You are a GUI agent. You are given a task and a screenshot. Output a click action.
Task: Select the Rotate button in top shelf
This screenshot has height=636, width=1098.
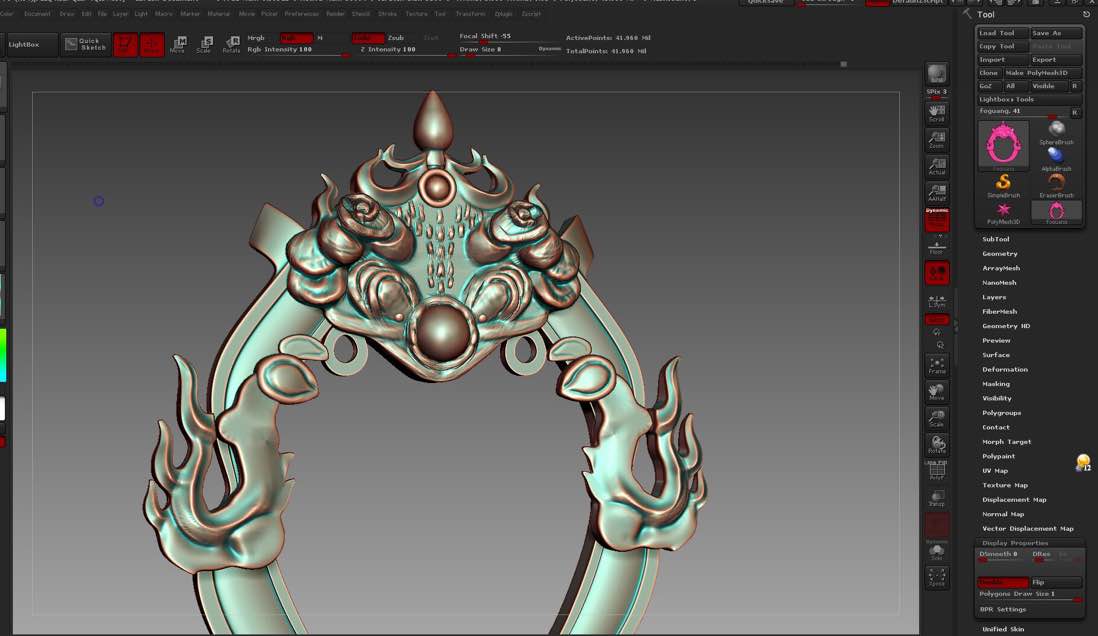click(231, 44)
